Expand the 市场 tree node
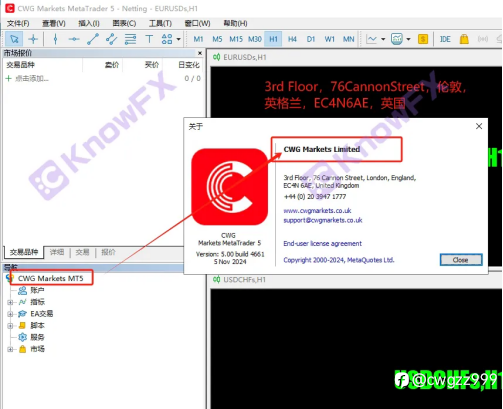Viewport: 503px width, 409px height. [x=10, y=349]
